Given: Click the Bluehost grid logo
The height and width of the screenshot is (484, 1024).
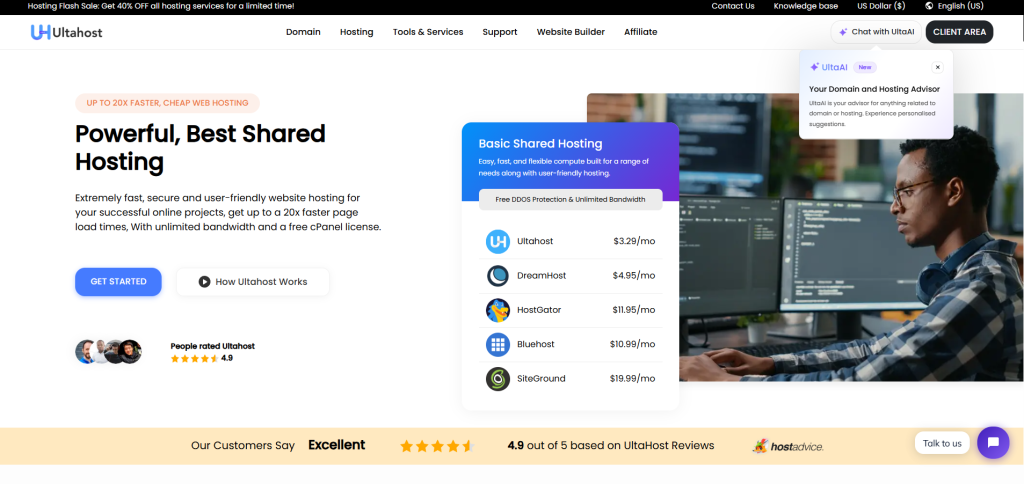Looking at the screenshot, I should point(498,344).
